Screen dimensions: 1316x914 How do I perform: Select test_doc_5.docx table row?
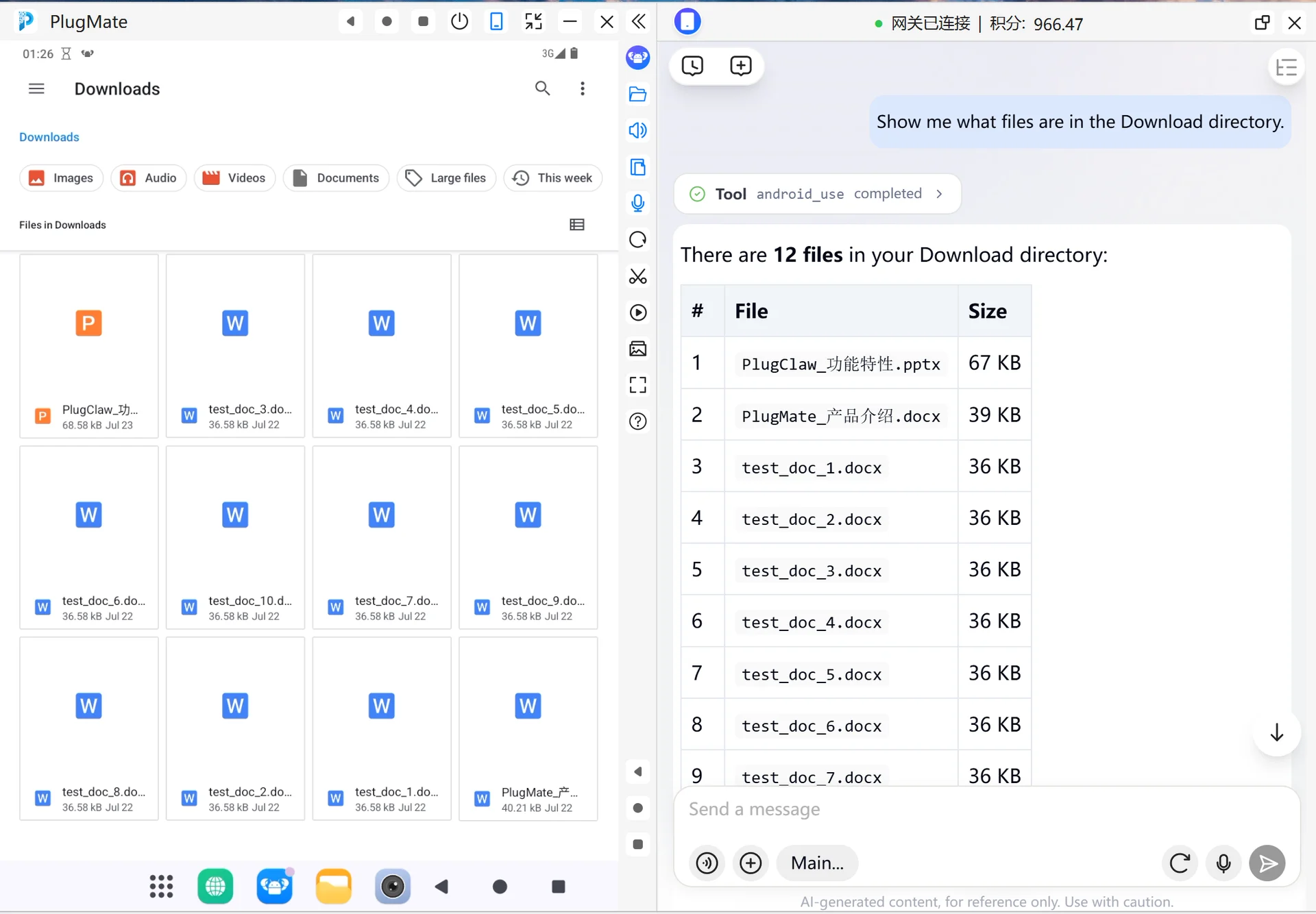856,674
